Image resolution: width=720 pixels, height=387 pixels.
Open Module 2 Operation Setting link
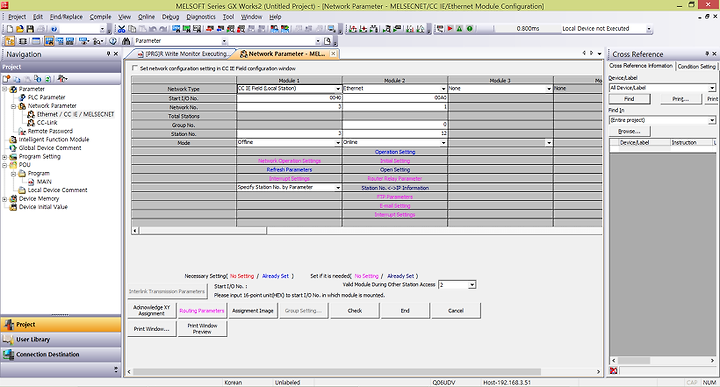(x=395, y=152)
